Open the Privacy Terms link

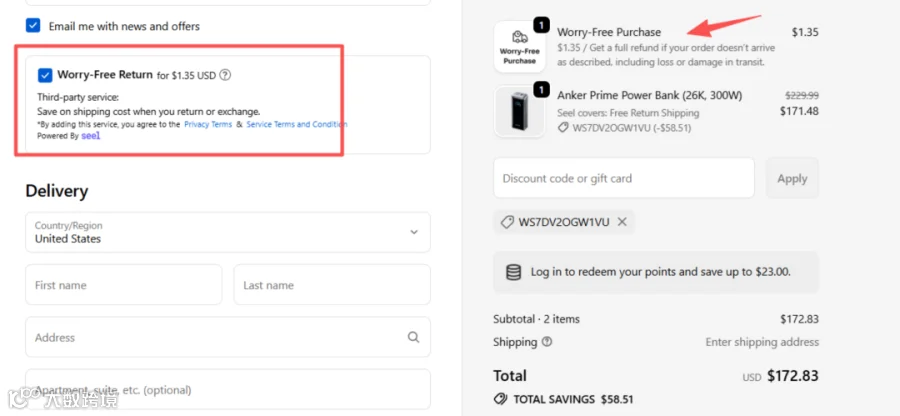coord(208,125)
